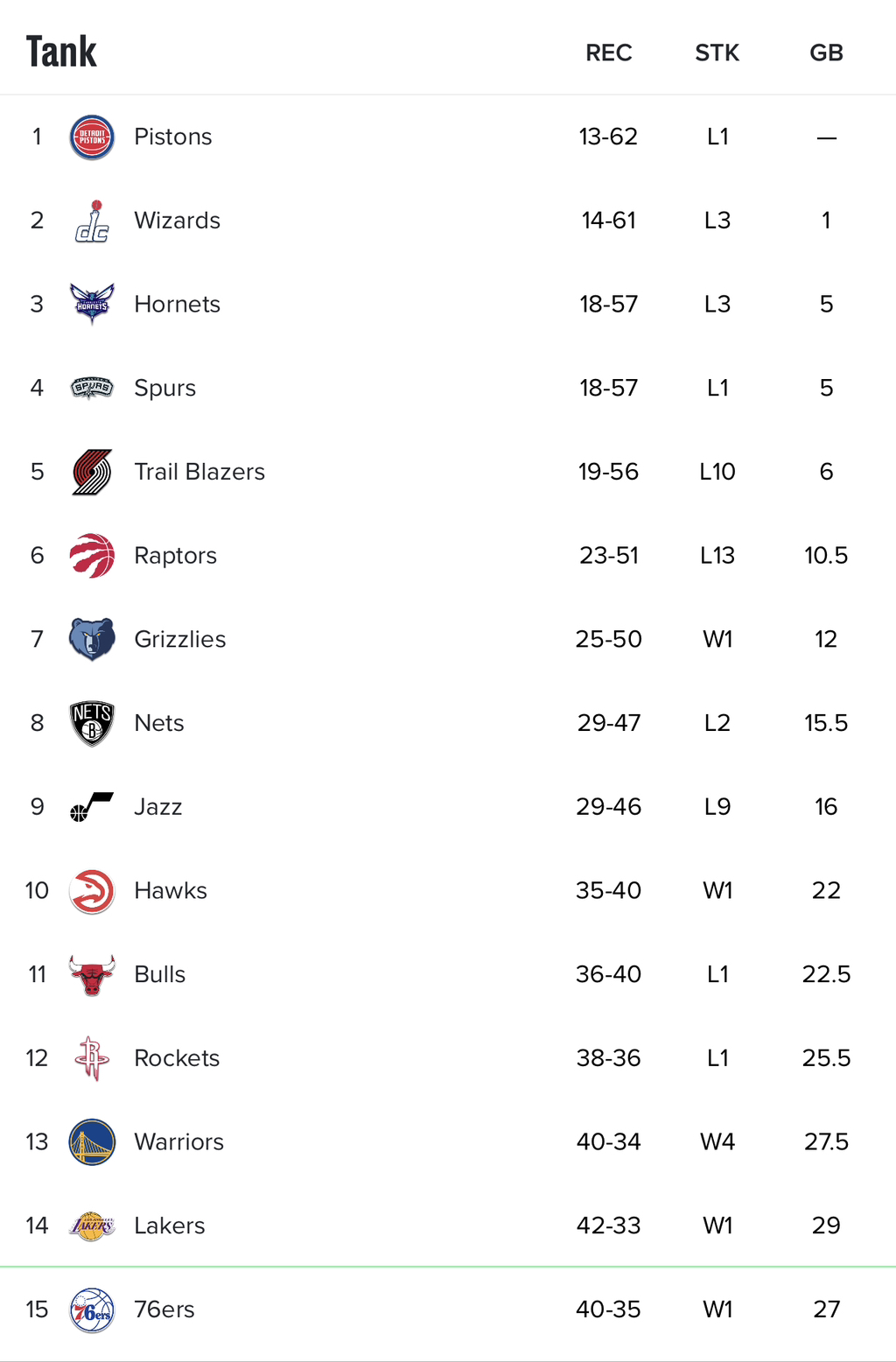Click the Jazz note logo

[x=92, y=807]
